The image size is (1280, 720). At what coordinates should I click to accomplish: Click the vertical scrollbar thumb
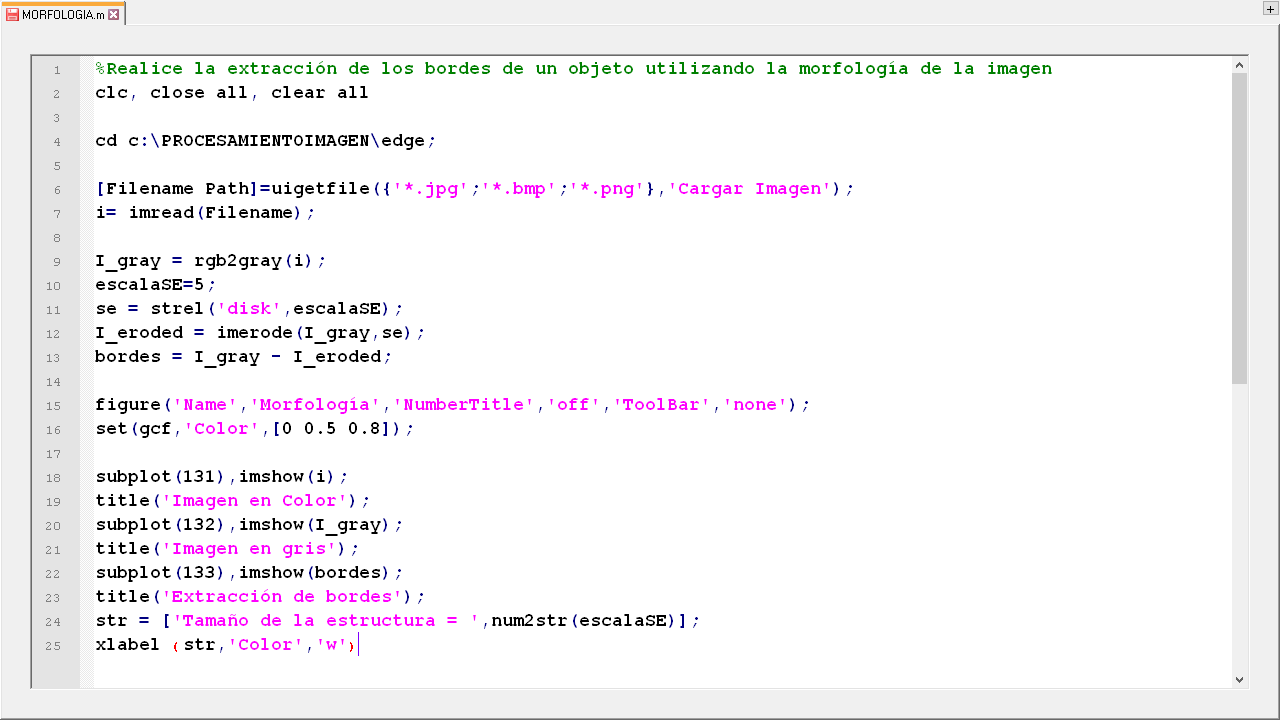pos(1240,228)
